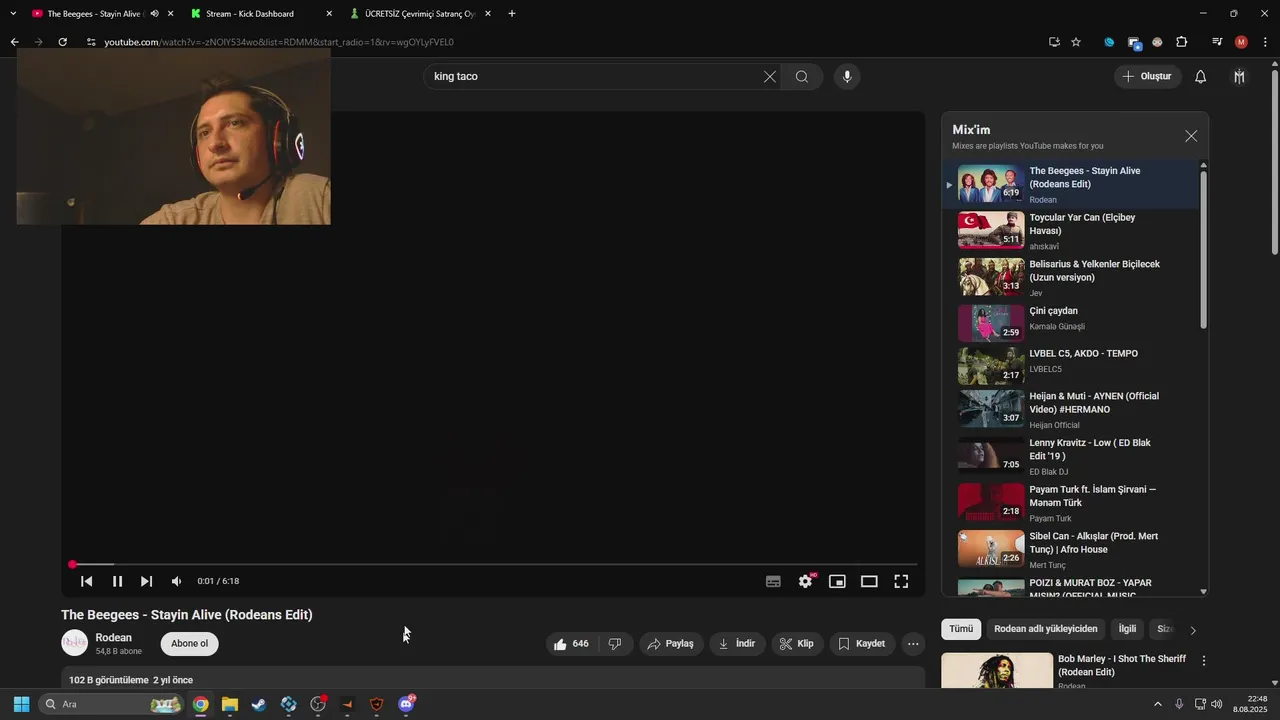The height and width of the screenshot is (720, 1280).
Task: Select Çini çaydan in the playlist
Action: [x=1070, y=323]
